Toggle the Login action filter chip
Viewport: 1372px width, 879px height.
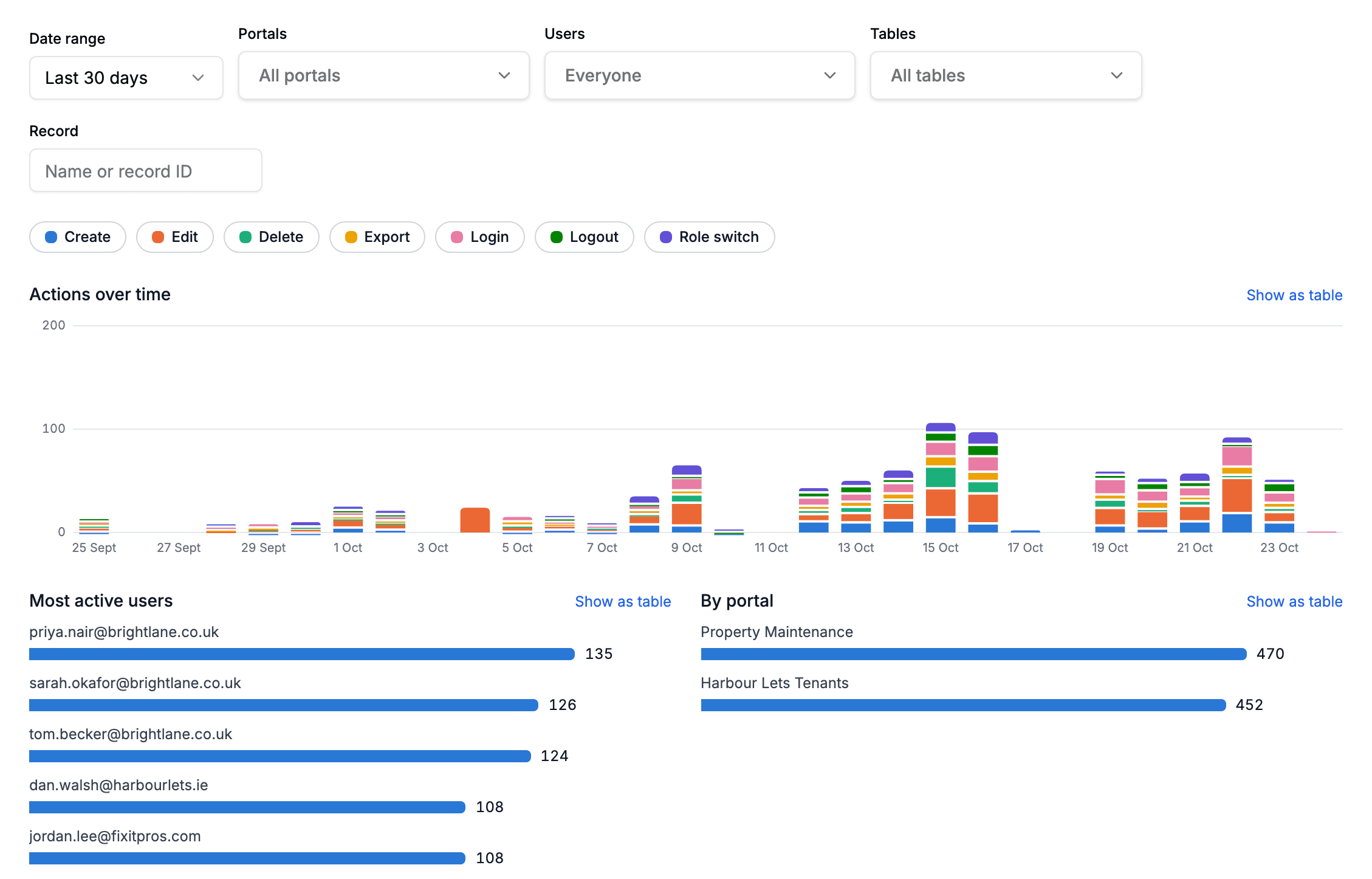point(480,237)
